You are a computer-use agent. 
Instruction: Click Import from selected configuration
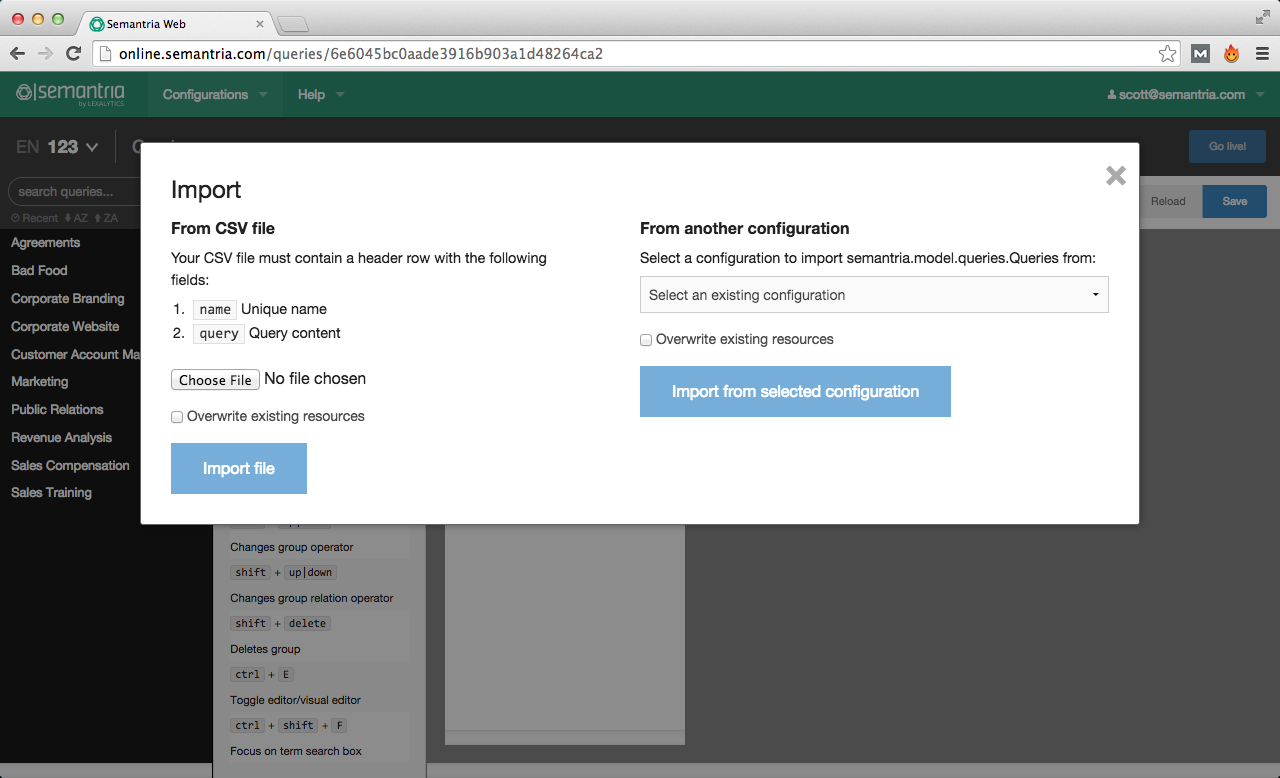point(795,391)
